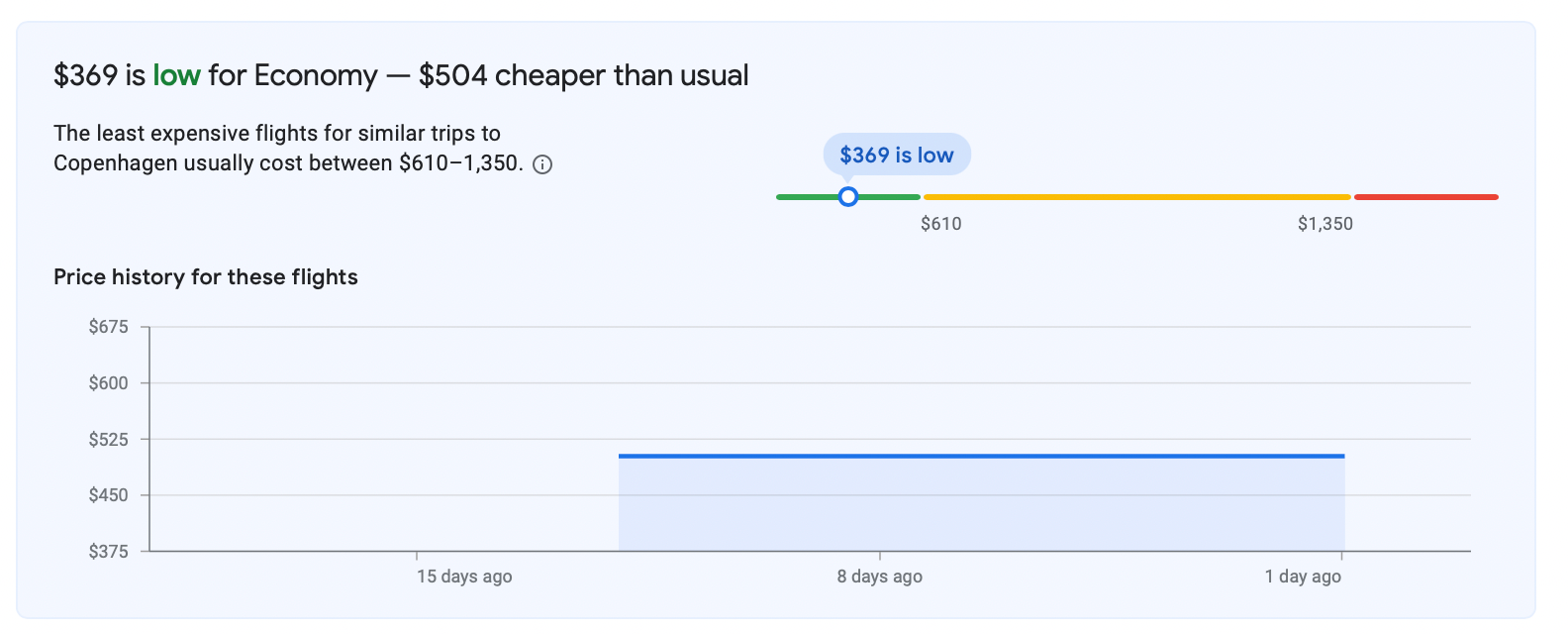The height and width of the screenshot is (634, 1568).
Task: Click the $610 label under the price bar
Action: click(x=940, y=224)
